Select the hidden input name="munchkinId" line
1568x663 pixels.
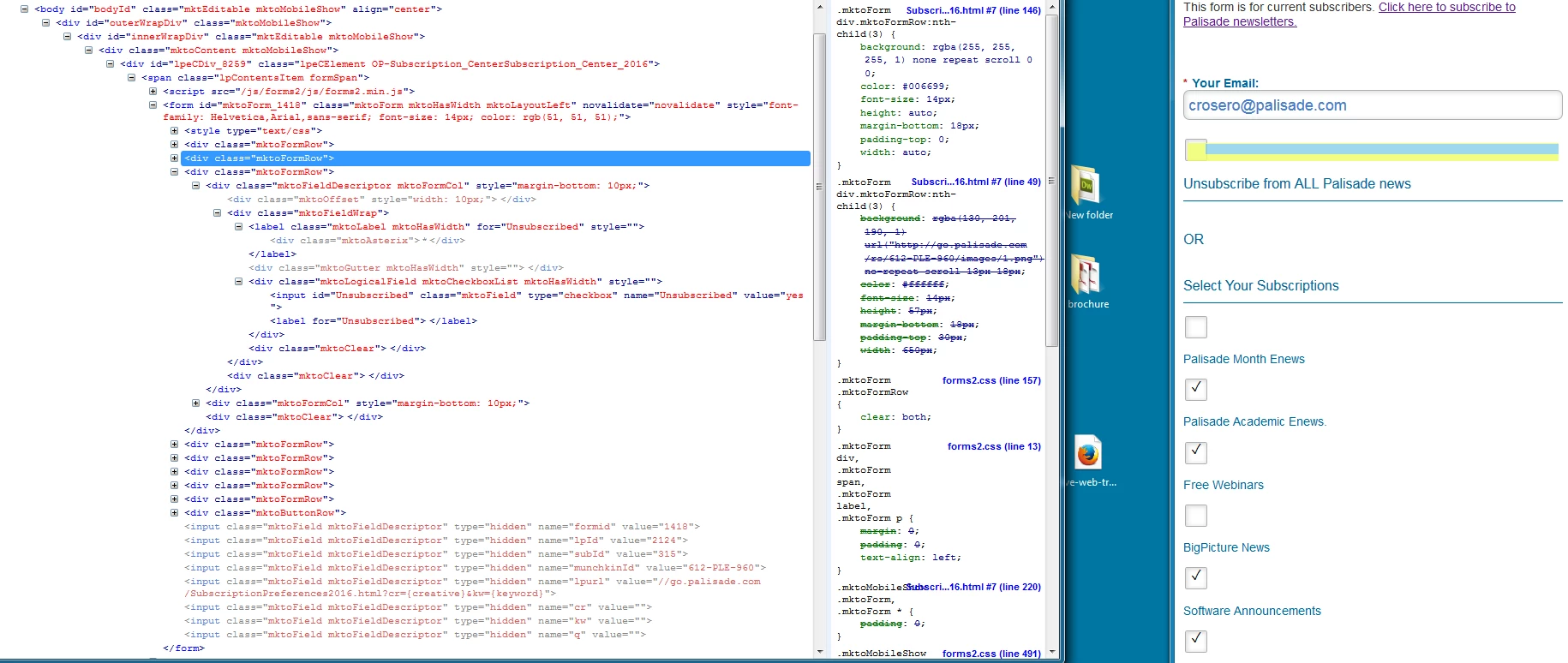[476, 568]
